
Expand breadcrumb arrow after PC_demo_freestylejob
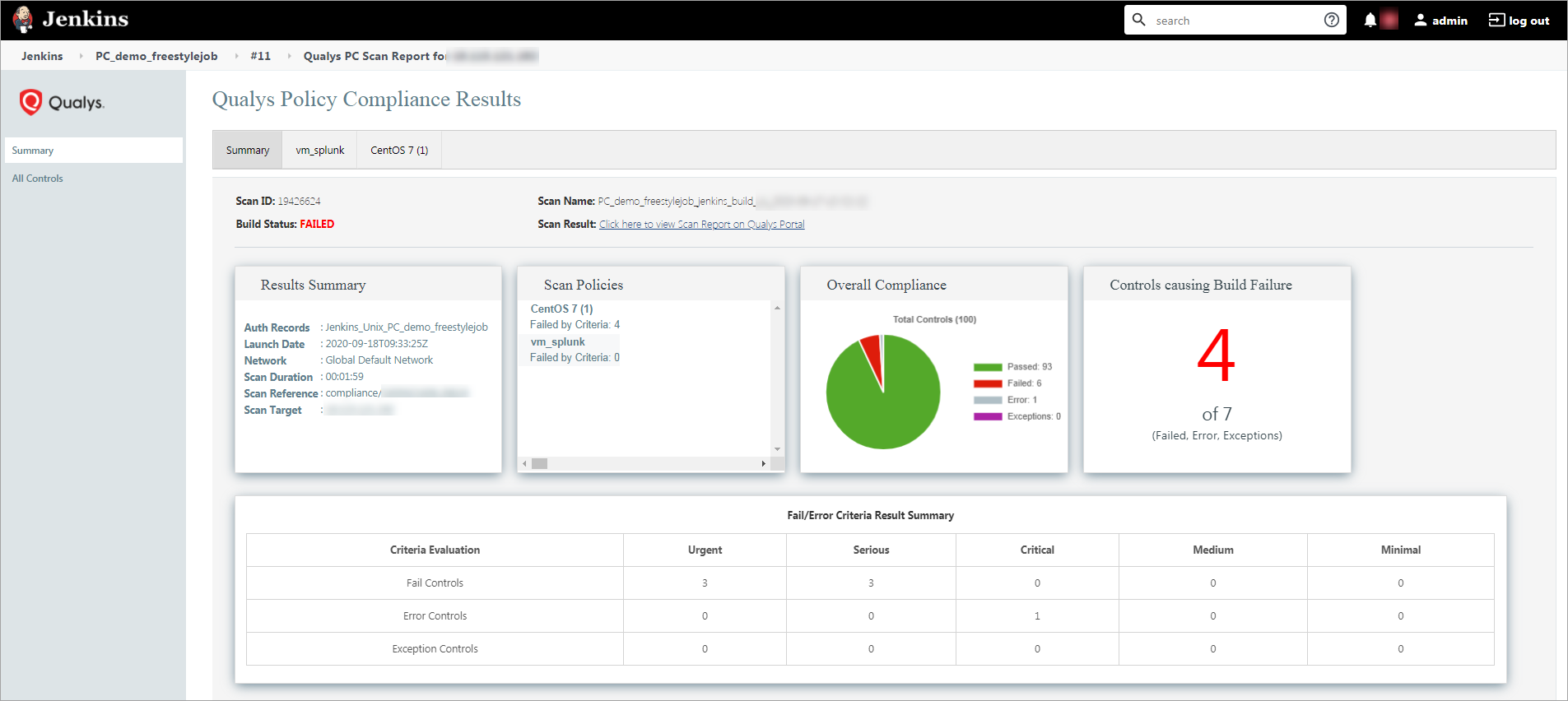(x=236, y=56)
